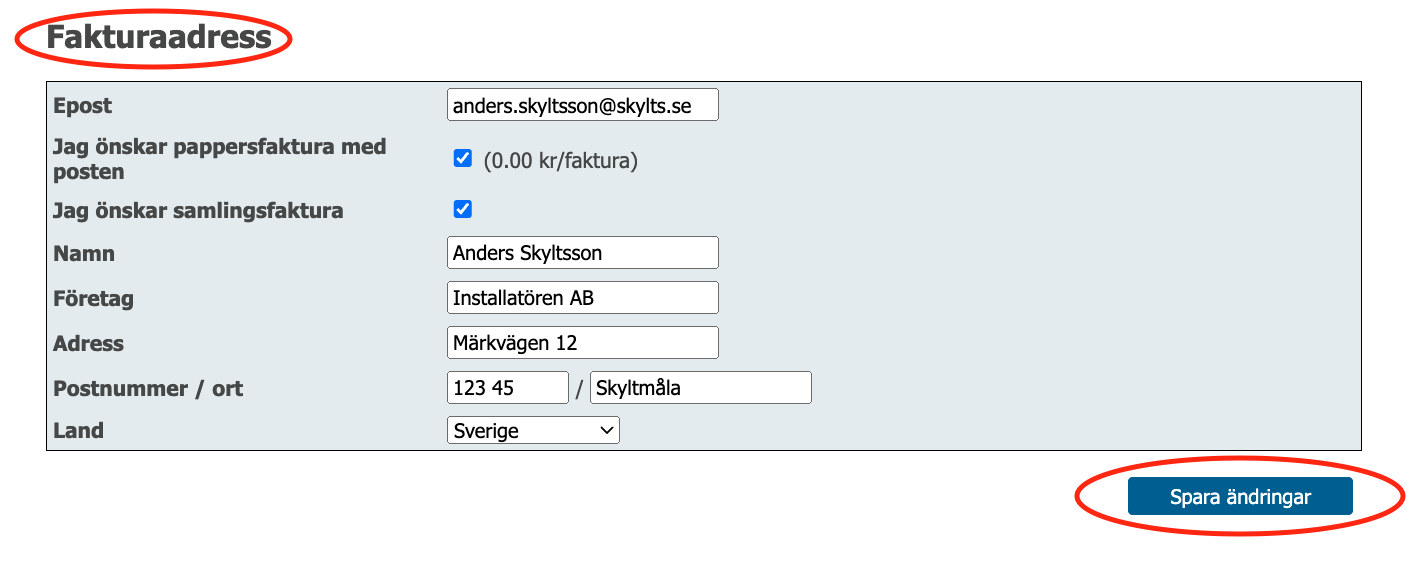Screen dimensions: 1421x562
Task: Open the Land dropdown showing Sverige
Action: 533,431
